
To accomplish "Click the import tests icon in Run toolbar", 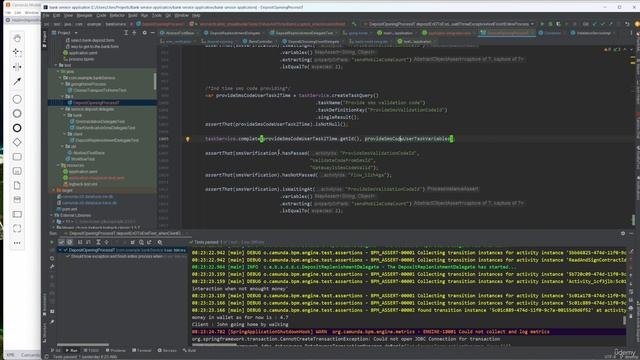I will pos(133,242).
